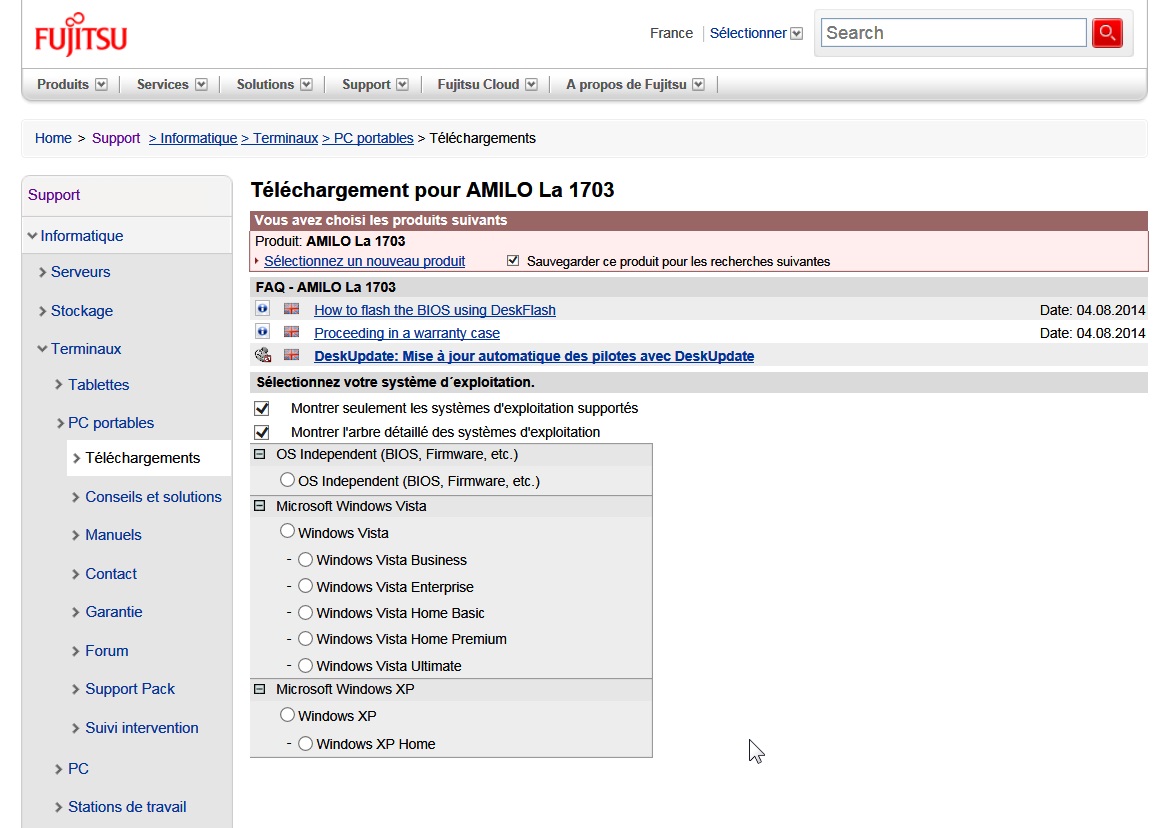Go to Home breadcrumb
Screen dimensions: 1154x828
click(53, 138)
